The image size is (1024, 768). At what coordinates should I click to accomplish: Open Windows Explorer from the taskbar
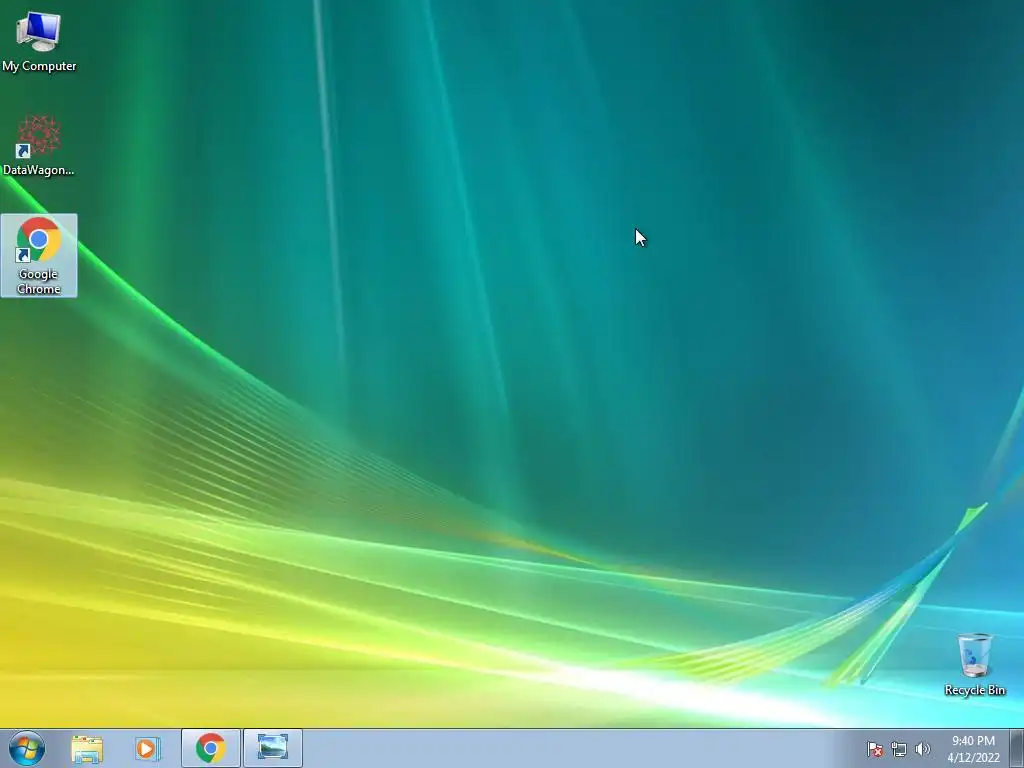point(87,748)
